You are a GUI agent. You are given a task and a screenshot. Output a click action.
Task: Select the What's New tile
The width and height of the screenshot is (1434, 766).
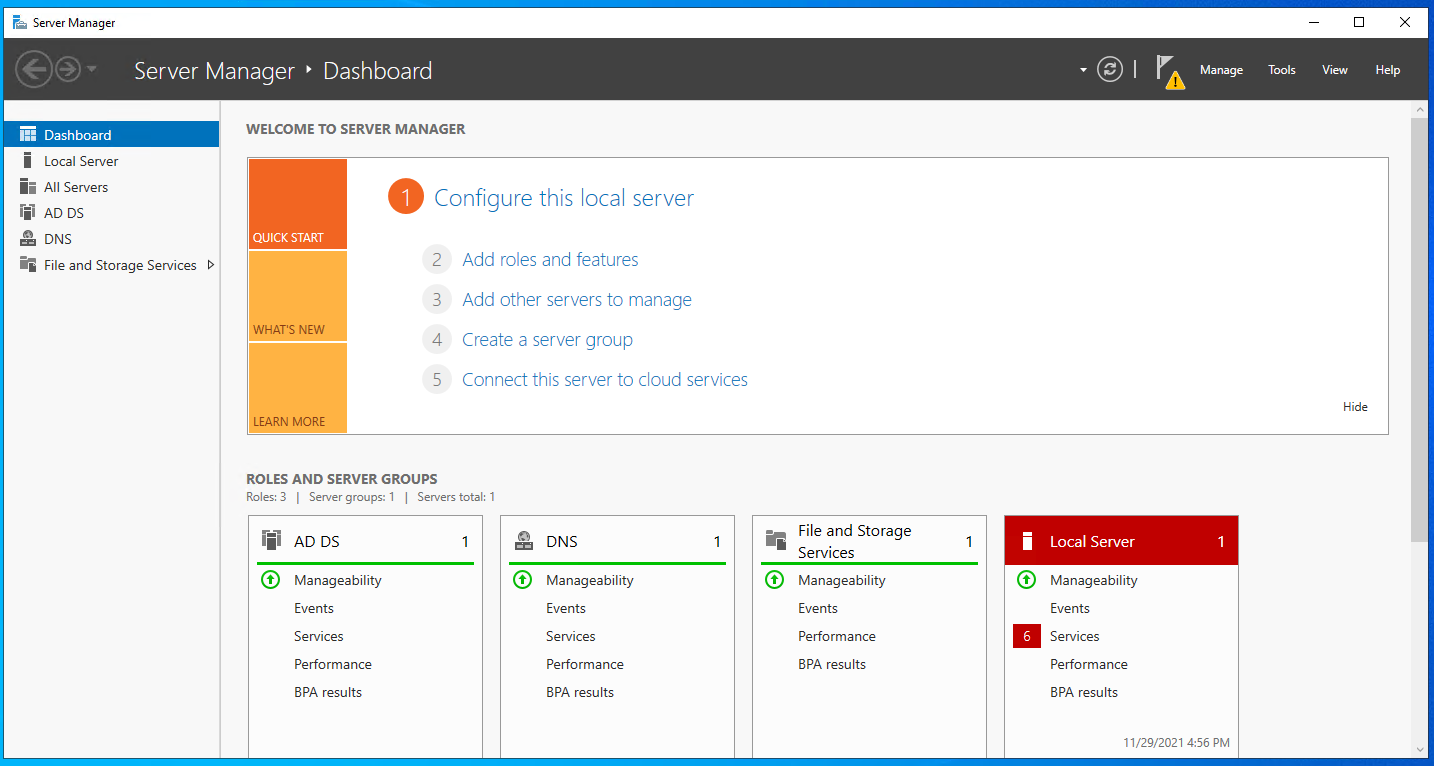pos(297,296)
